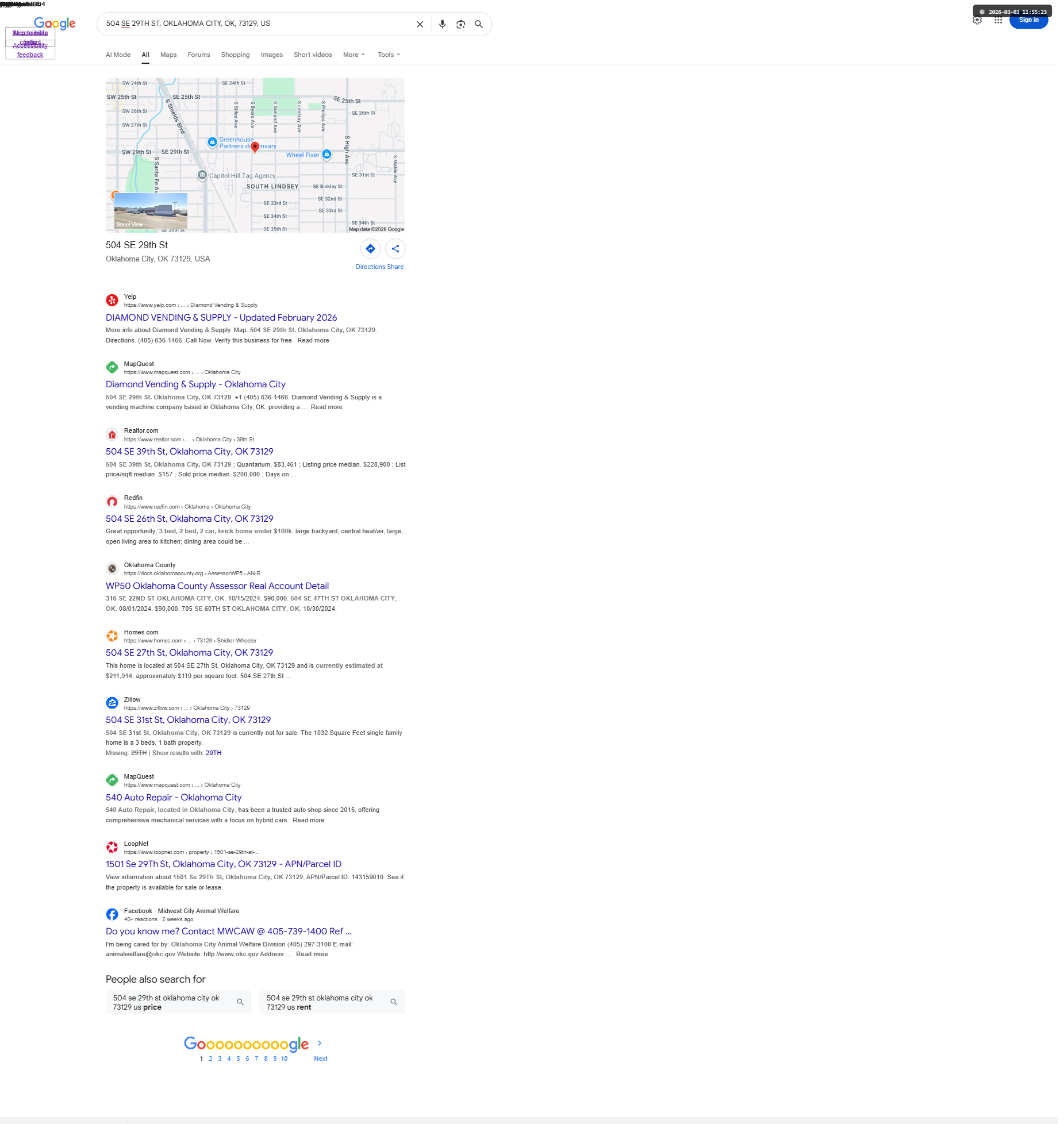The image size is (1064, 1124).
Task: Open the Images tab
Action: 272,55
